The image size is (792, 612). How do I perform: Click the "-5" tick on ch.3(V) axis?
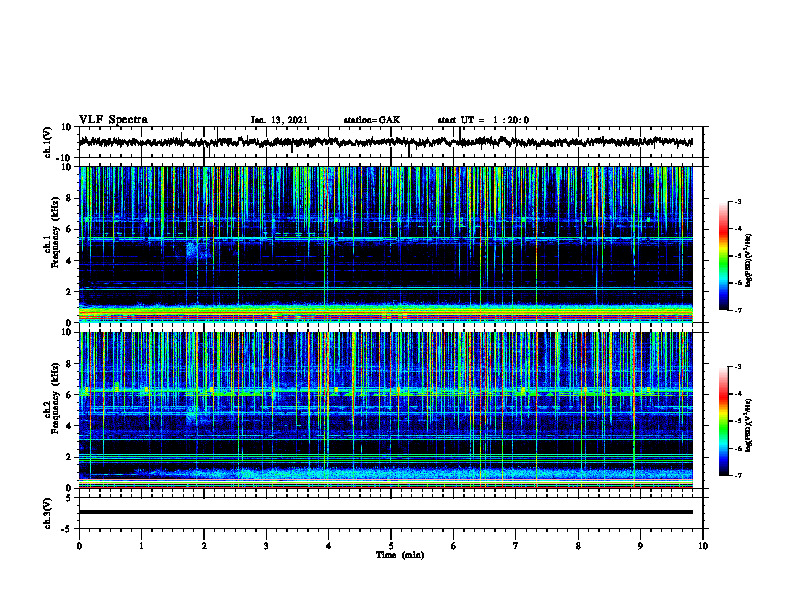point(67,529)
